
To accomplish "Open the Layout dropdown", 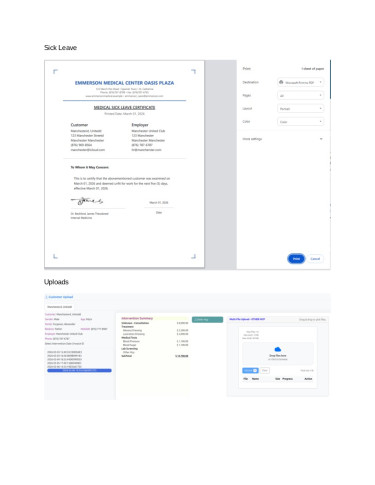I will (x=300, y=108).
